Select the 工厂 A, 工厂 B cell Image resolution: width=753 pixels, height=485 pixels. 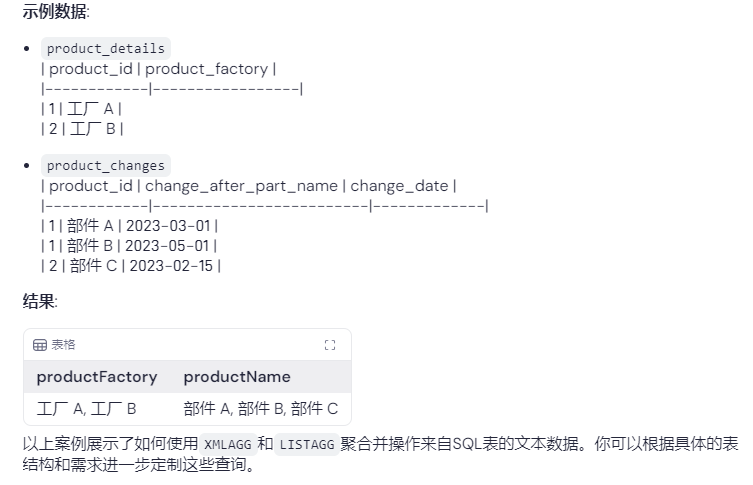click(86, 409)
